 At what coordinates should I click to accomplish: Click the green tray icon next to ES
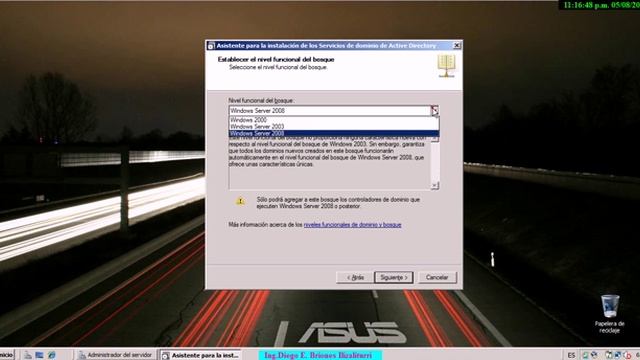[x=585, y=356]
